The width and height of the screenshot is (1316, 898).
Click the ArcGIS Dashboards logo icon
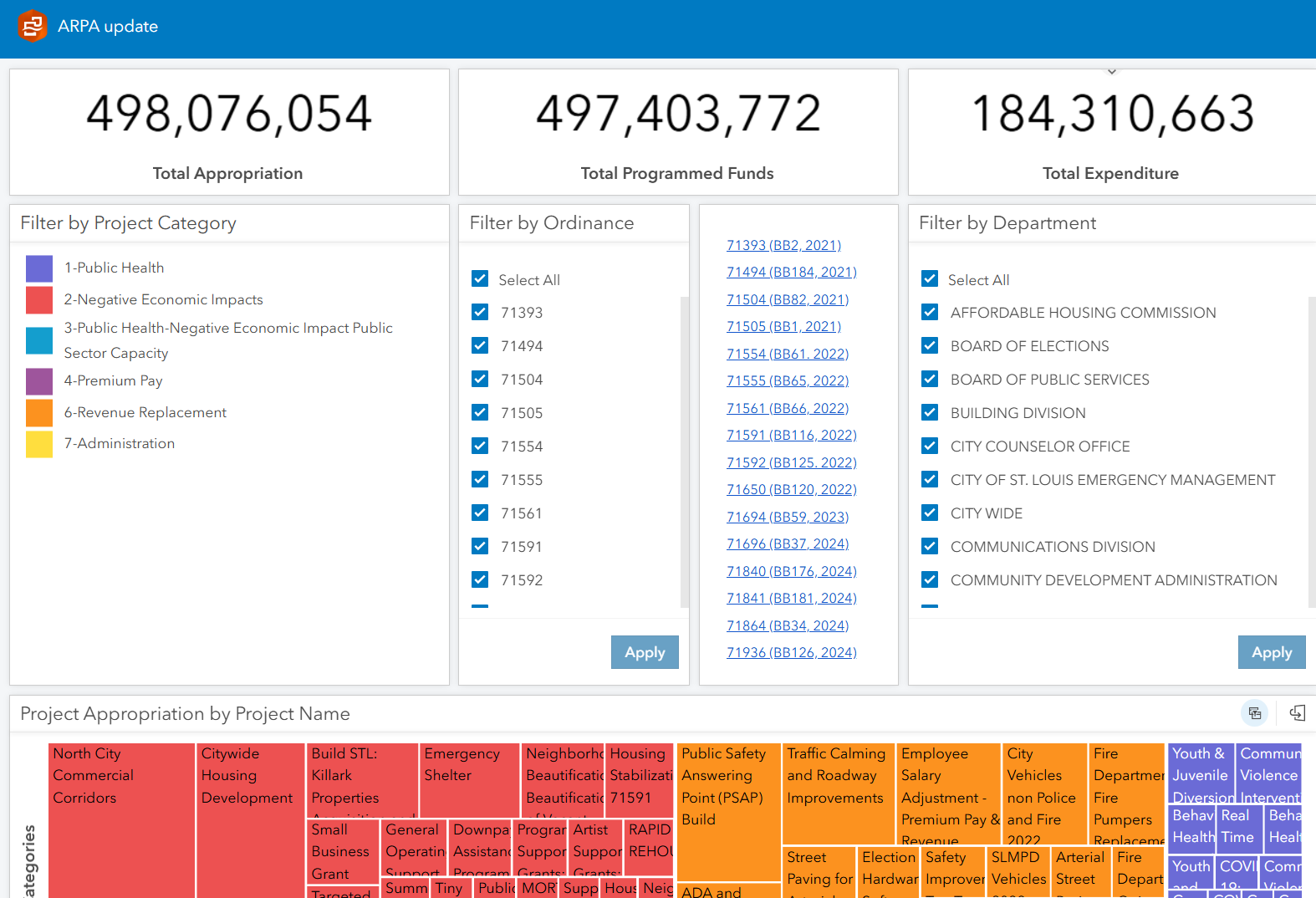(32, 27)
